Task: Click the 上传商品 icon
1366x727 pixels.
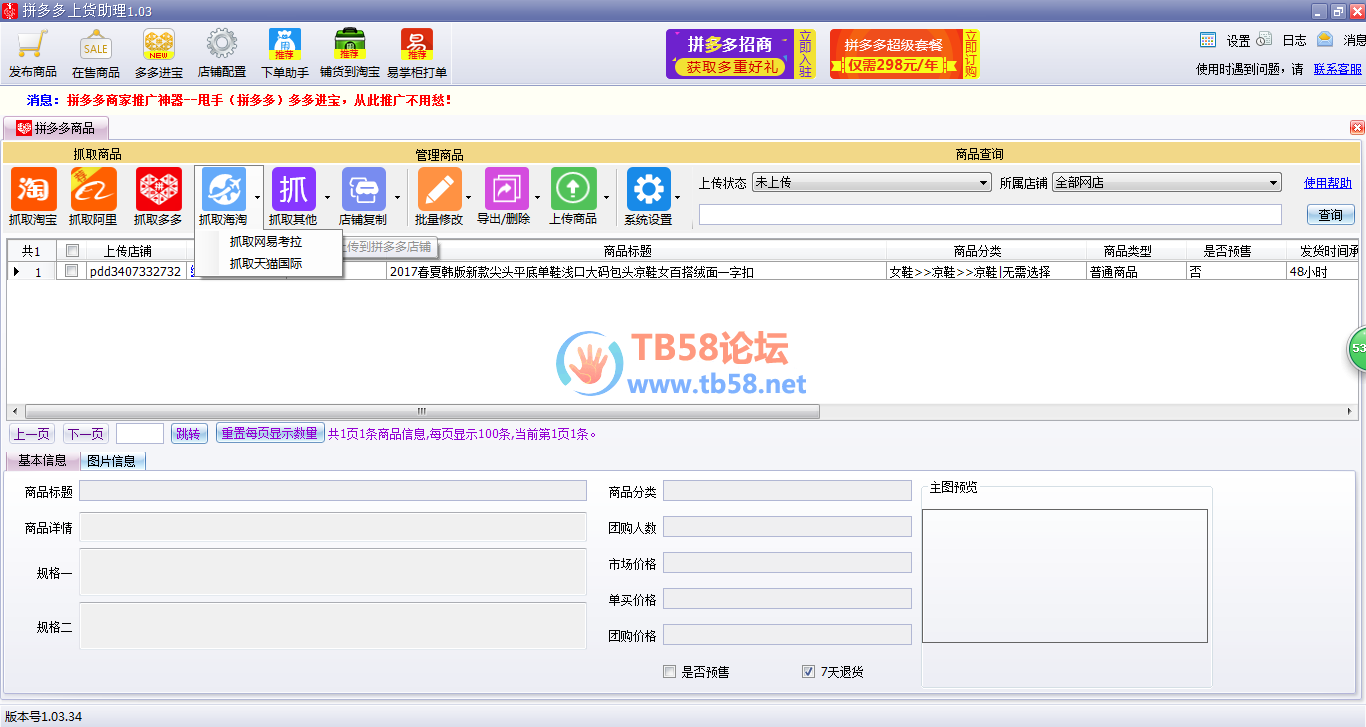Action: [x=573, y=190]
